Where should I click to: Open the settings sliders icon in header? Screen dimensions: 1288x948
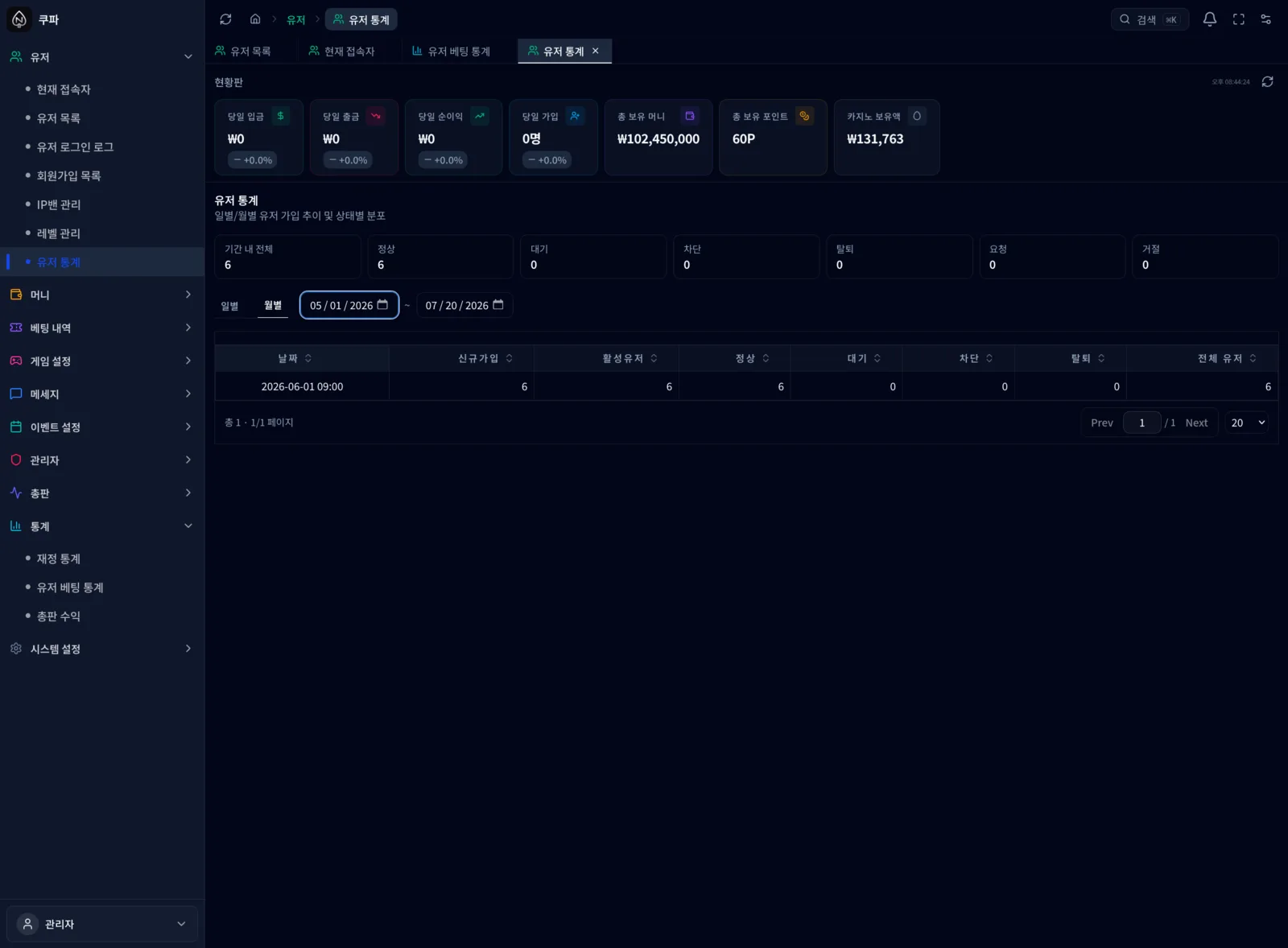coord(1266,19)
